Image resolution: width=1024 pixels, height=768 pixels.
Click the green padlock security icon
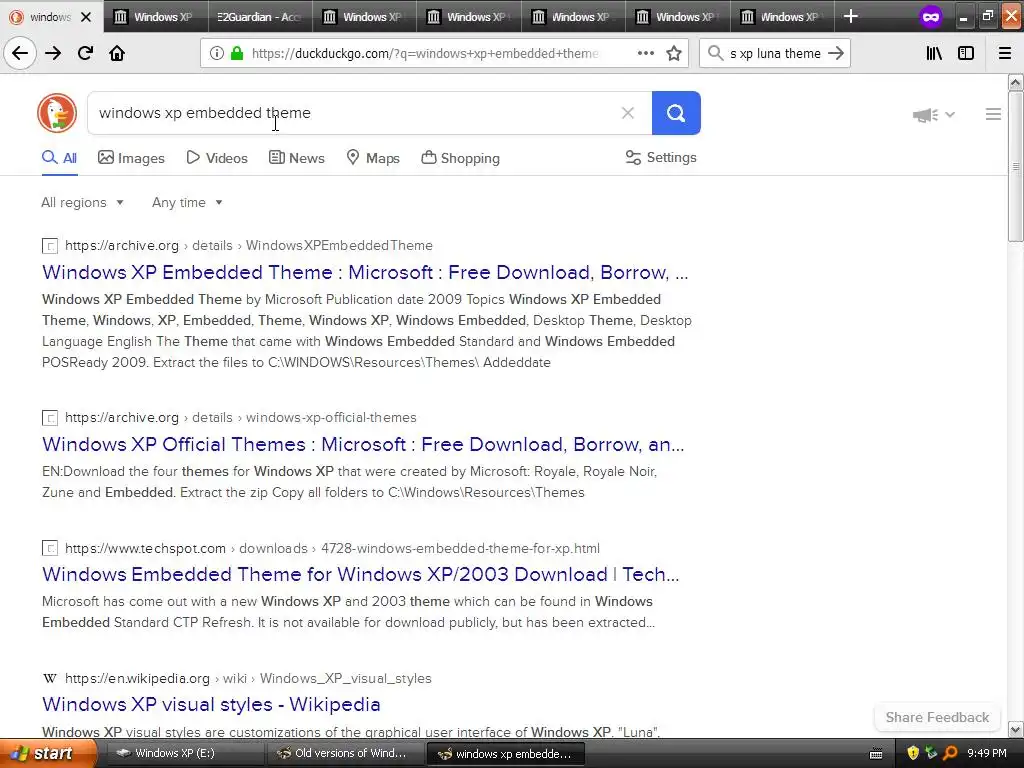click(237, 54)
